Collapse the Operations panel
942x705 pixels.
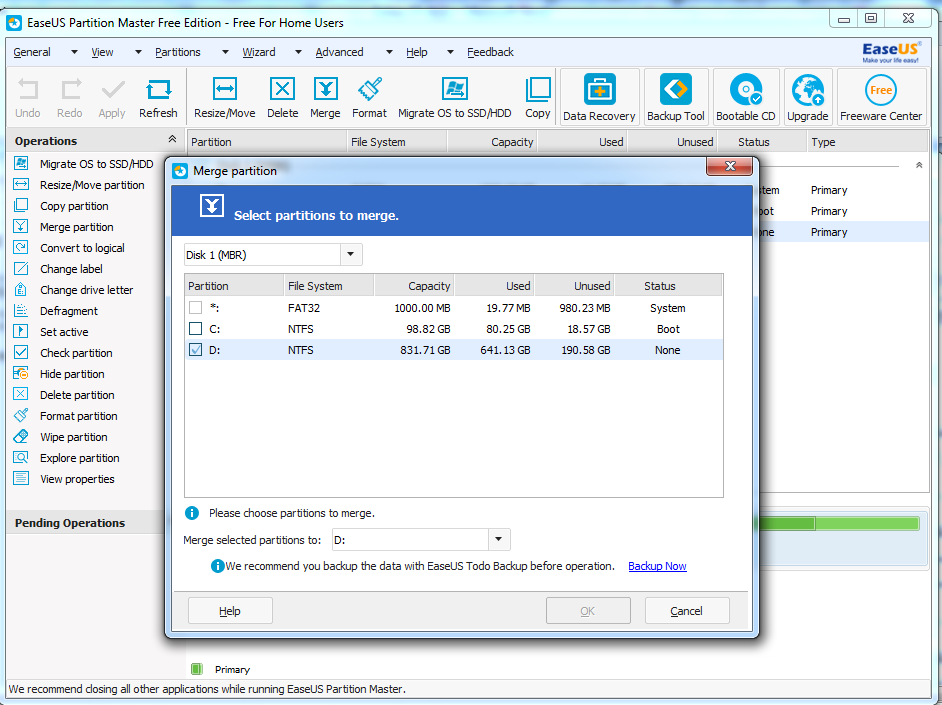point(172,139)
